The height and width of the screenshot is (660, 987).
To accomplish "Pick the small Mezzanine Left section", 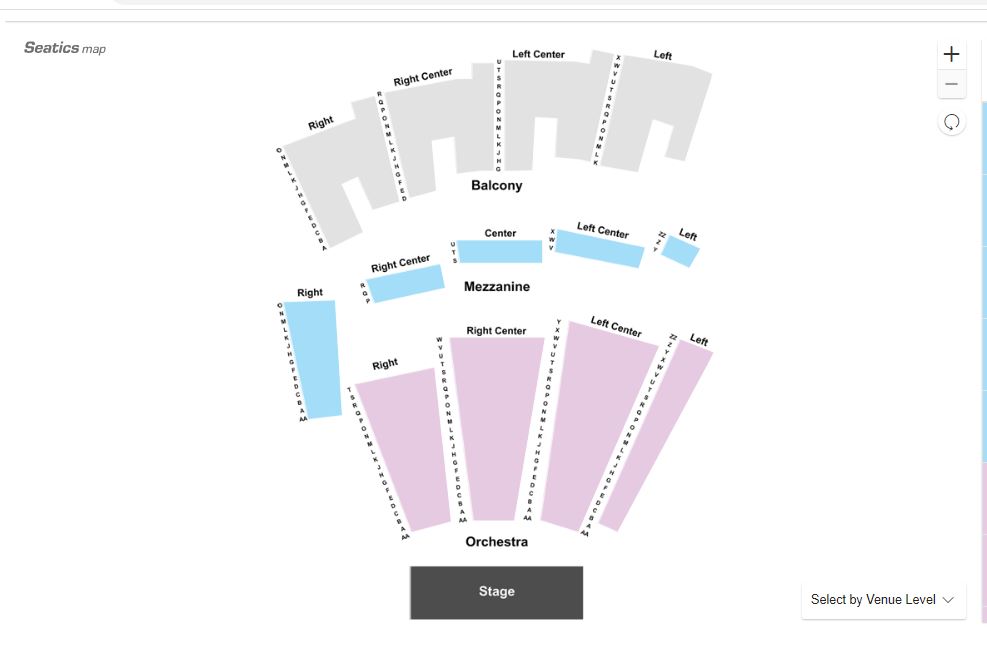I will click(x=680, y=252).
